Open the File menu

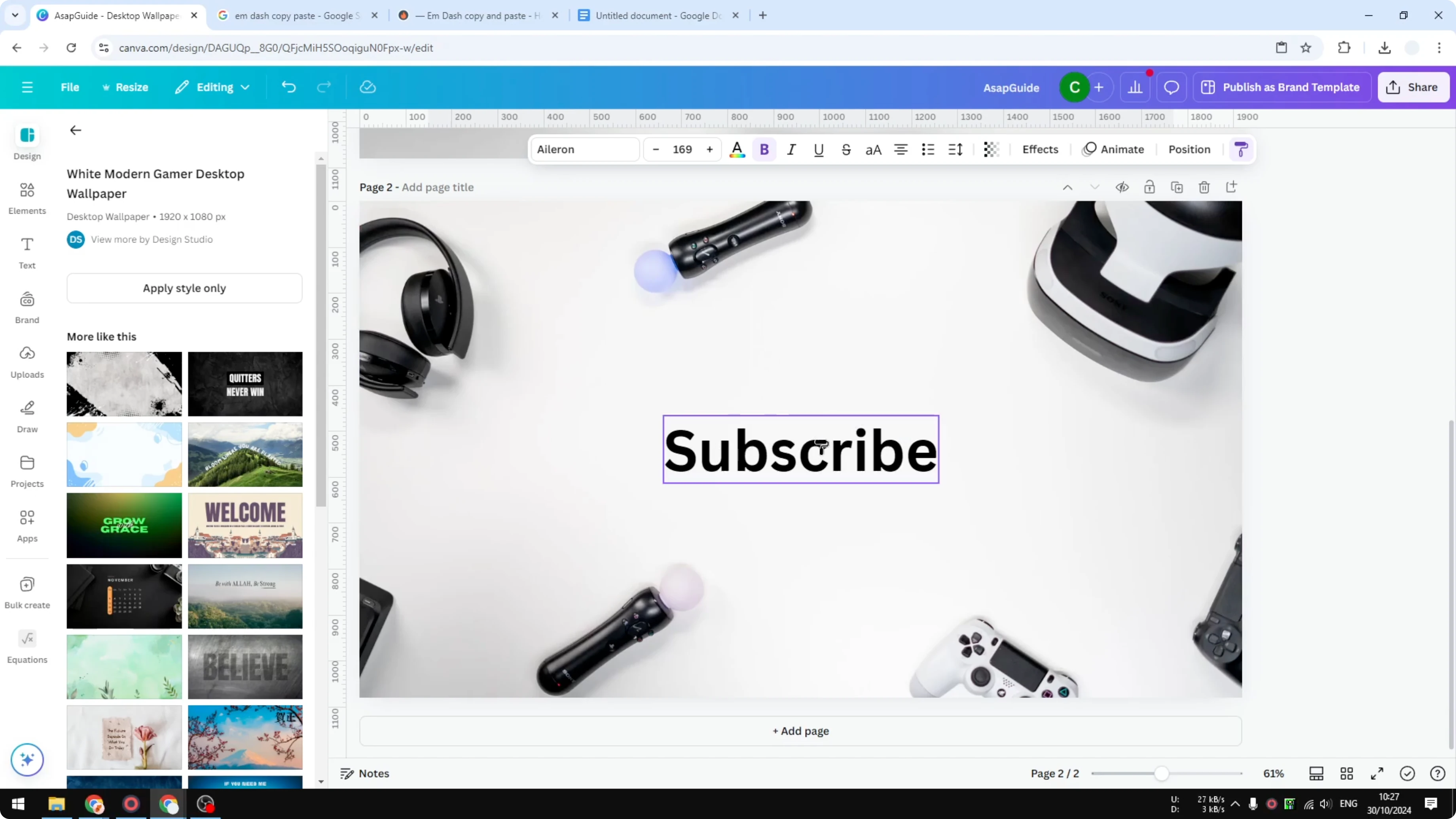(x=70, y=87)
